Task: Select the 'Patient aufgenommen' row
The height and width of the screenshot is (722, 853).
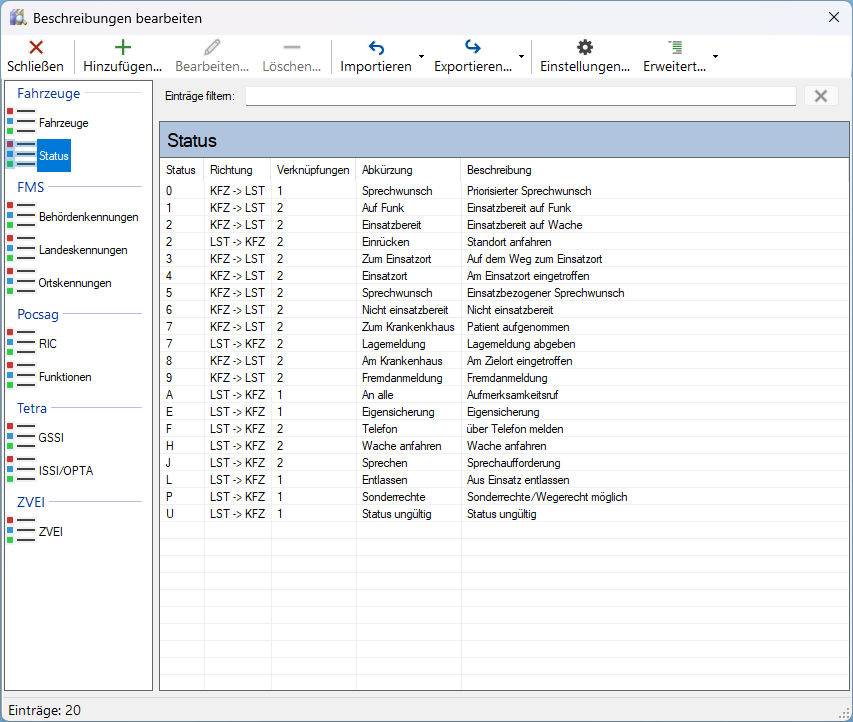Action: tap(504, 327)
